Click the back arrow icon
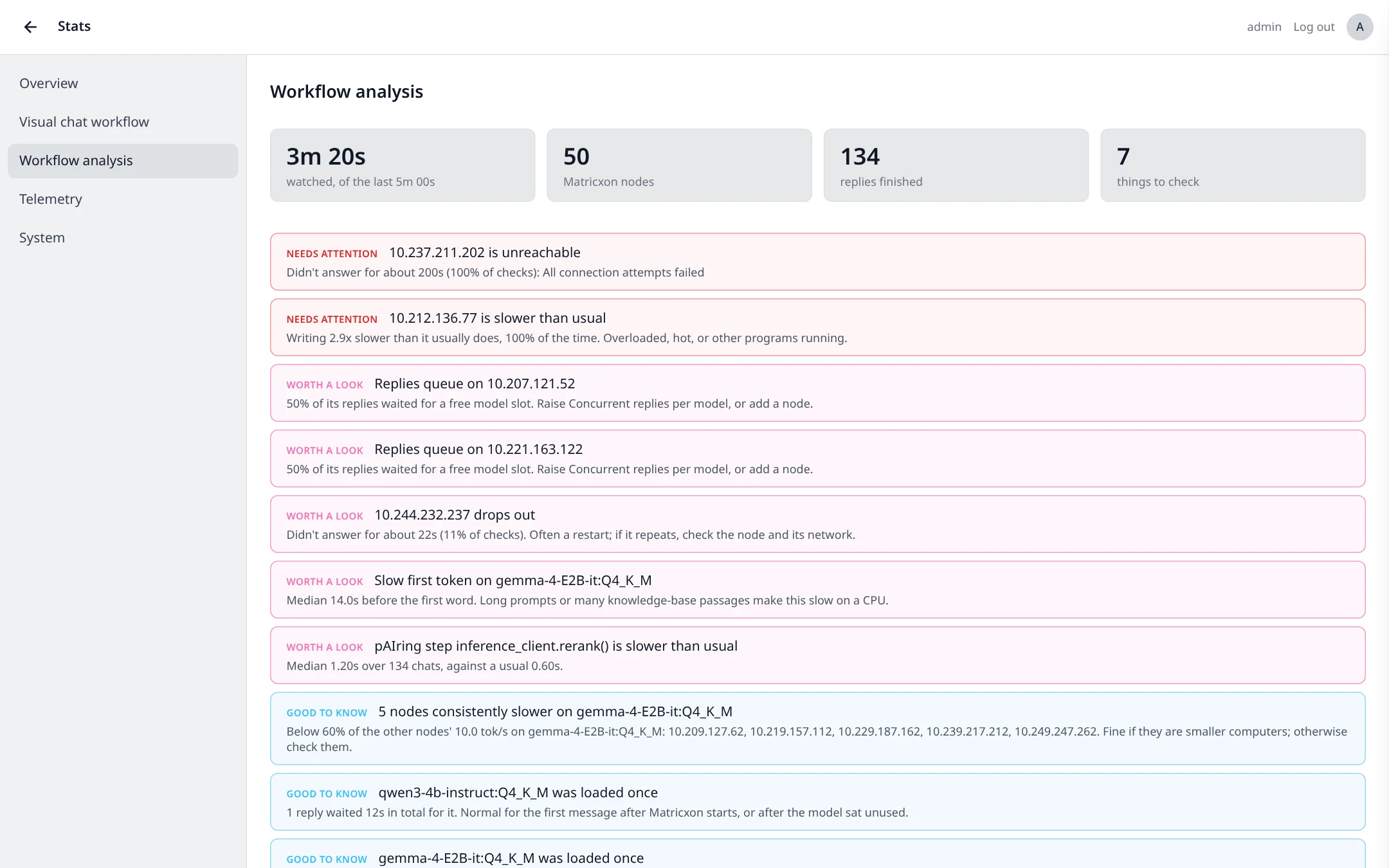The image size is (1389, 868). point(30,26)
